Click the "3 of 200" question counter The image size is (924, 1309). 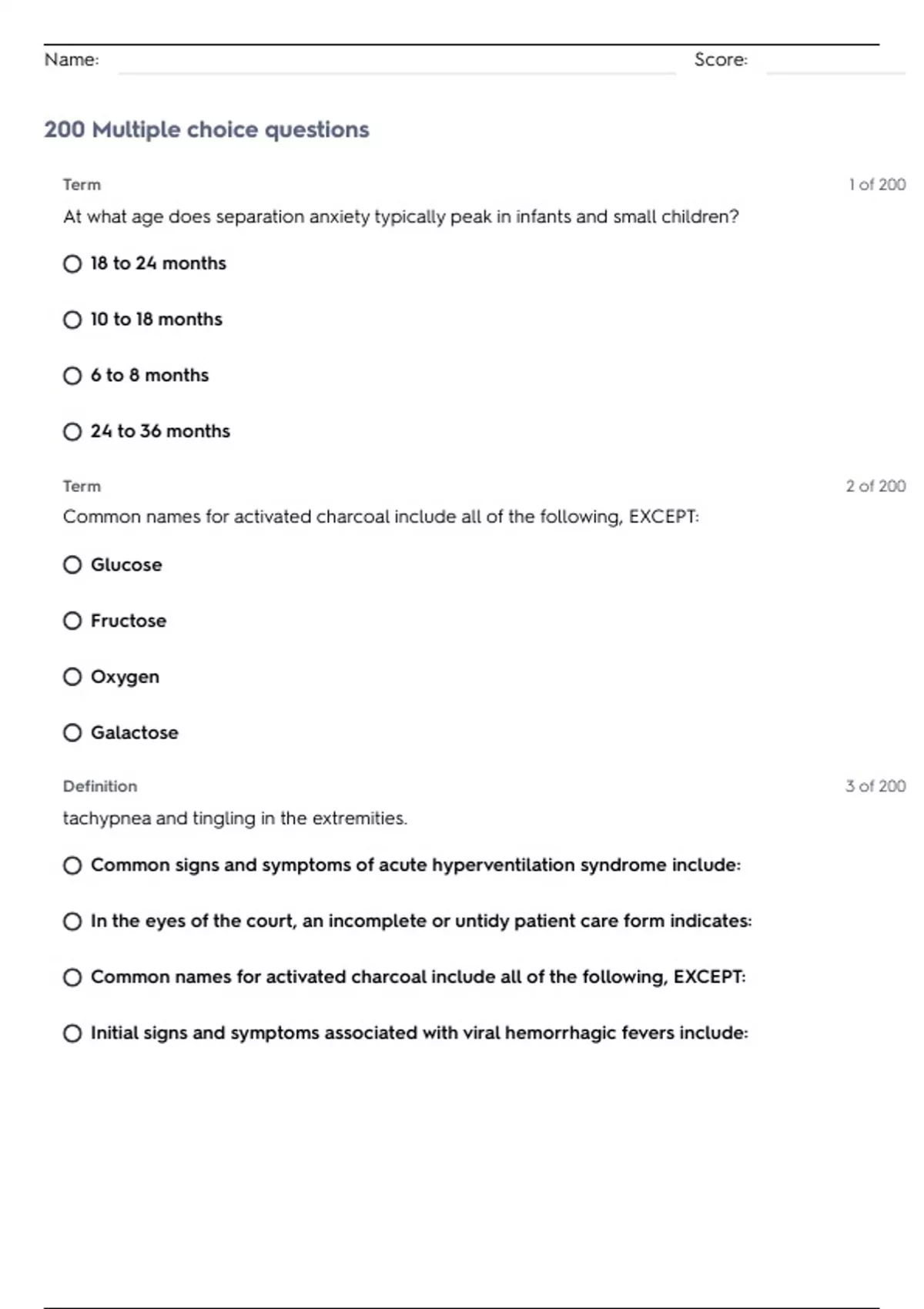tap(875, 786)
